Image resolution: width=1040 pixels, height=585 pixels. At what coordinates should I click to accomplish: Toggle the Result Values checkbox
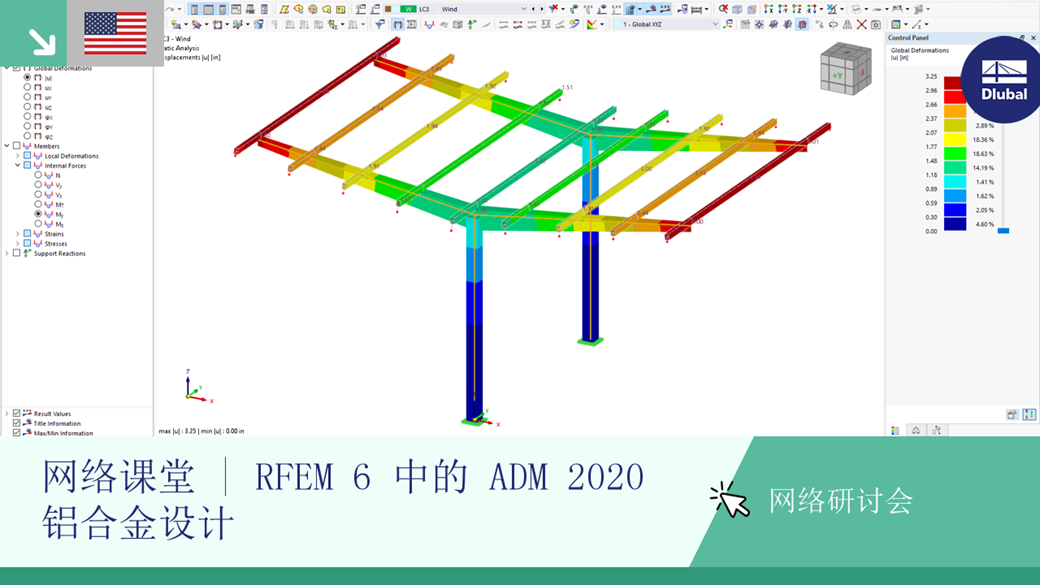tap(17, 413)
